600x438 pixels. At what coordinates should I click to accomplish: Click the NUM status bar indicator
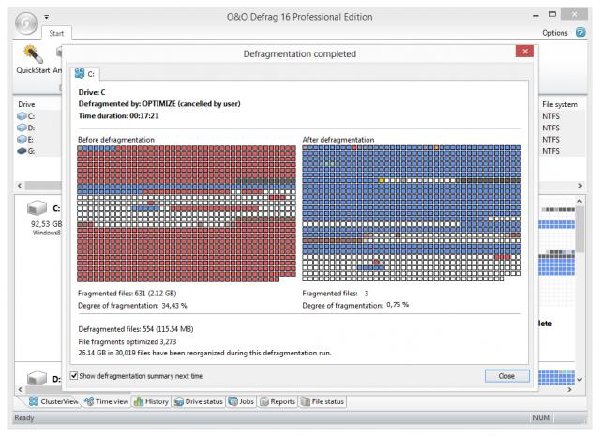pyautogui.click(x=541, y=418)
